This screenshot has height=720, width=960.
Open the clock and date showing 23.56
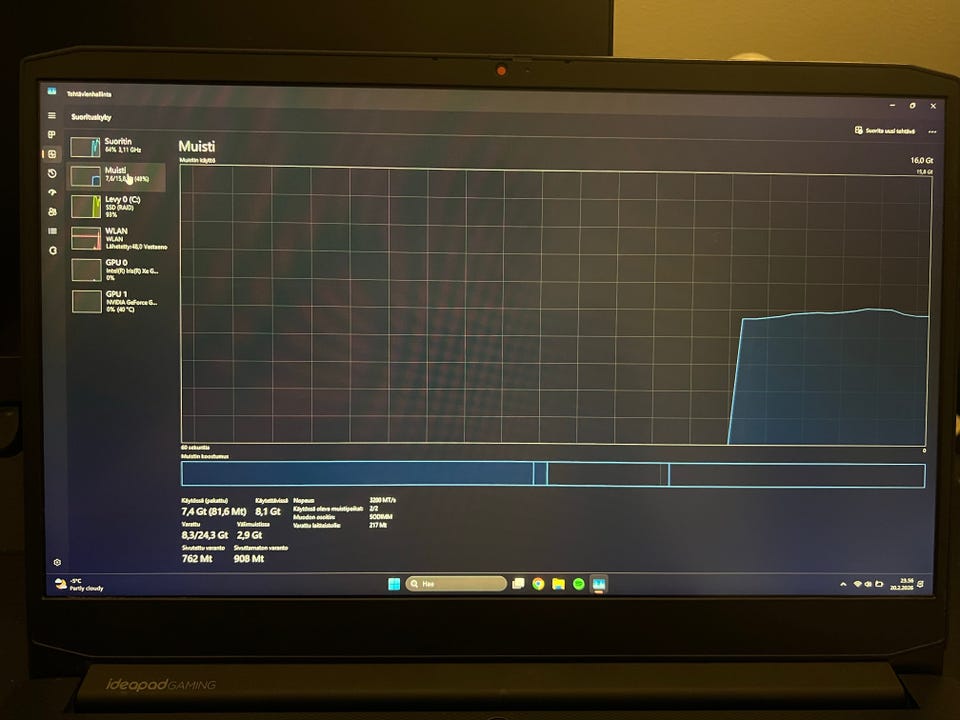pyautogui.click(x=902, y=584)
